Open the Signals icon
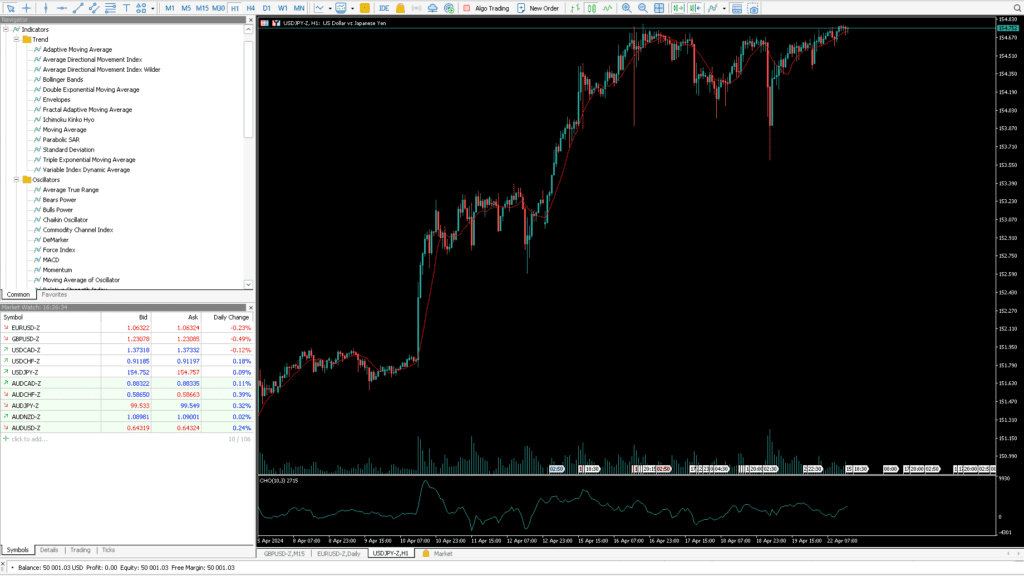 [417, 8]
